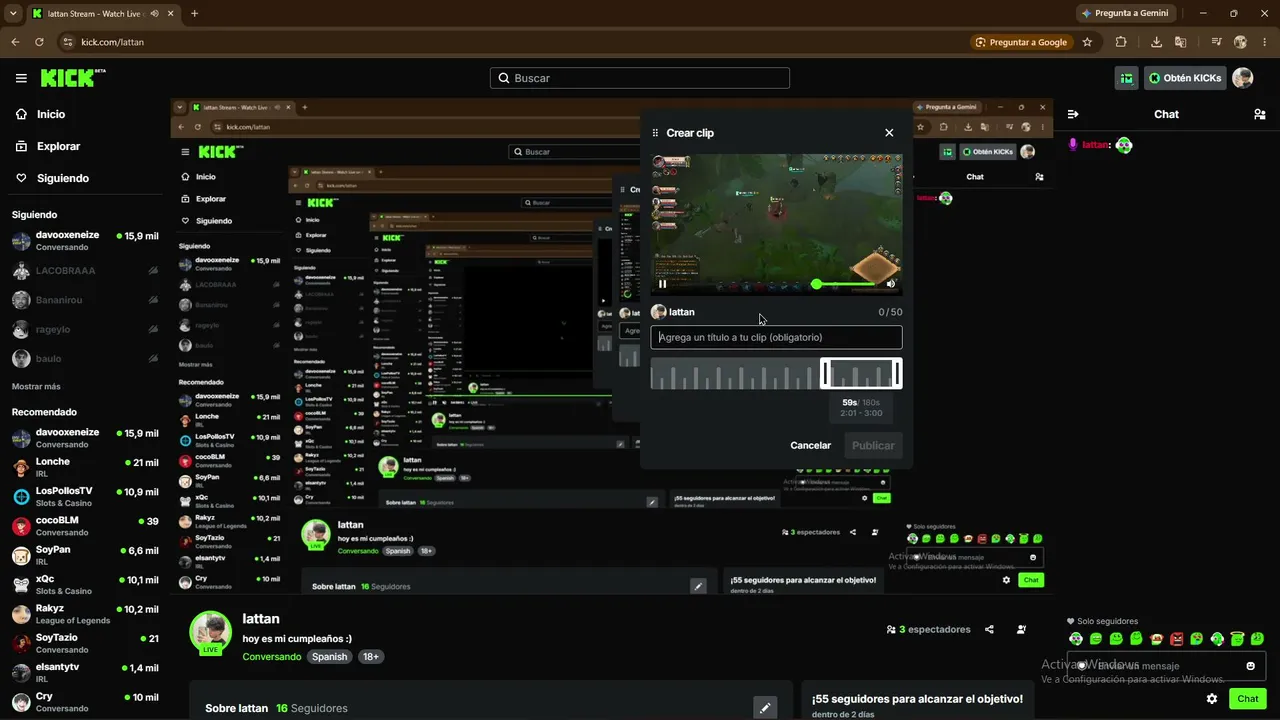Click the Chrome profile avatar
The height and width of the screenshot is (720, 1280).
tap(1241, 42)
